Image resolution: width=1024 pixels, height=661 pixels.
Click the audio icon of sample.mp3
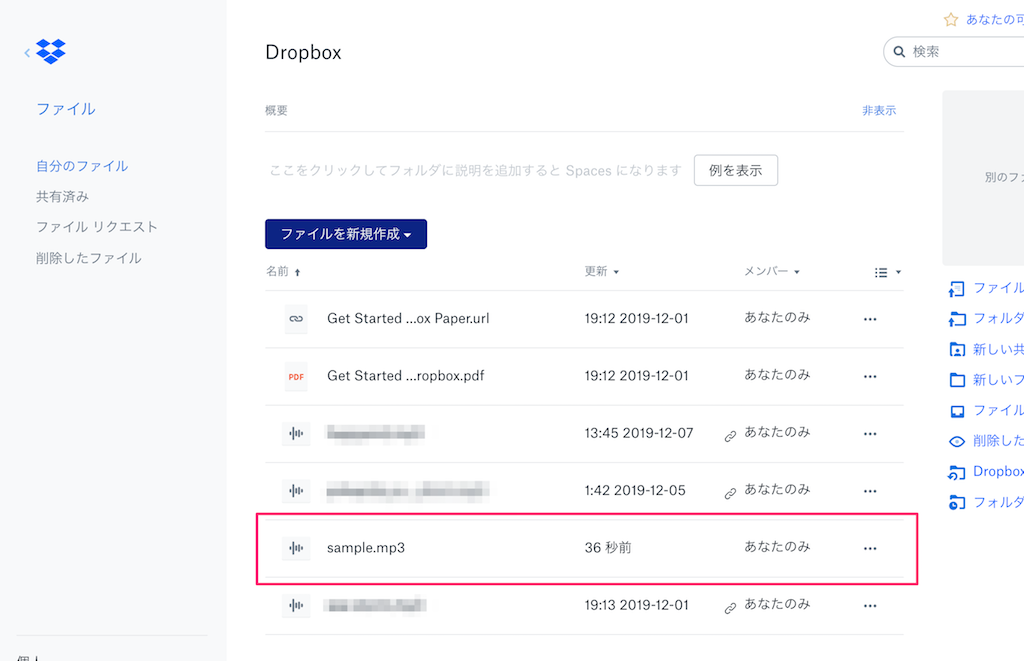coord(296,548)
